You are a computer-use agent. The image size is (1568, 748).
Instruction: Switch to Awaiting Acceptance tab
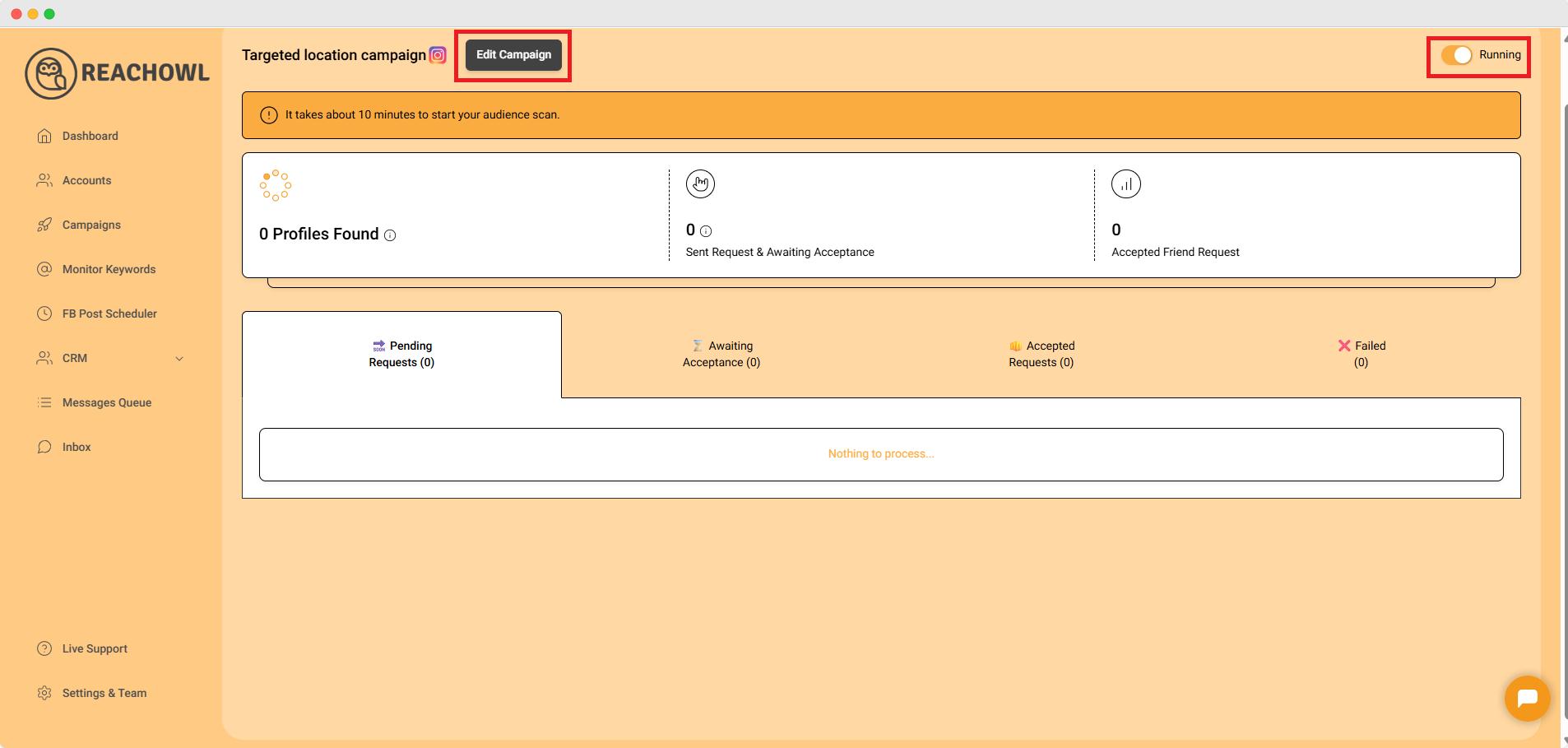pos(721,354)
